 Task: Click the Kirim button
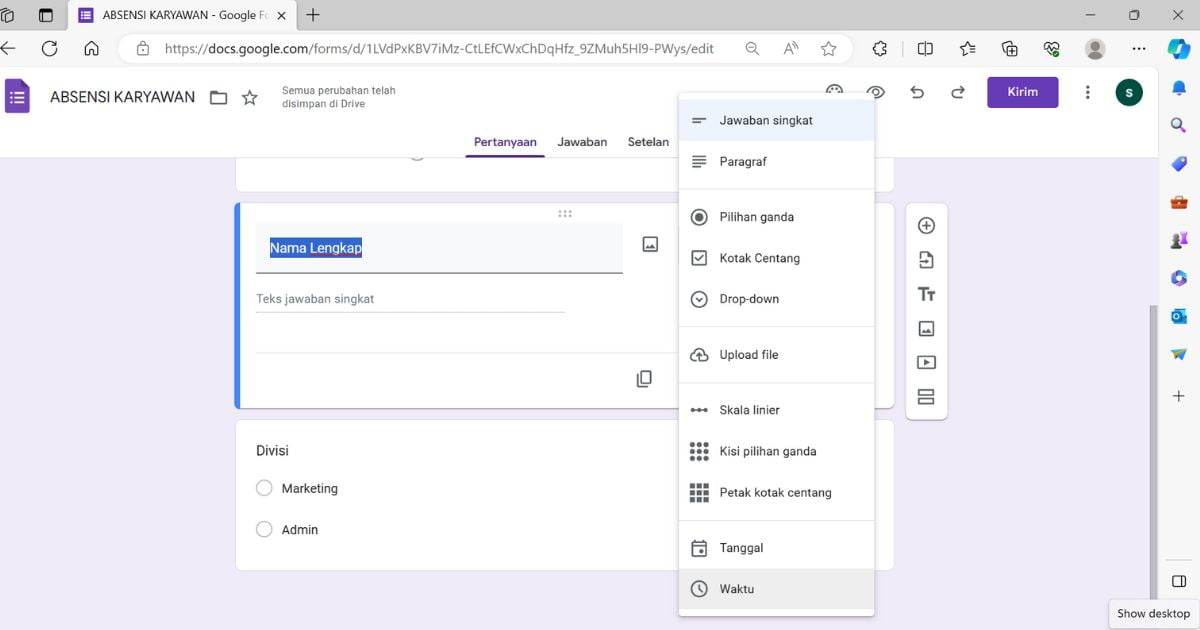(x=1022, y=92)
